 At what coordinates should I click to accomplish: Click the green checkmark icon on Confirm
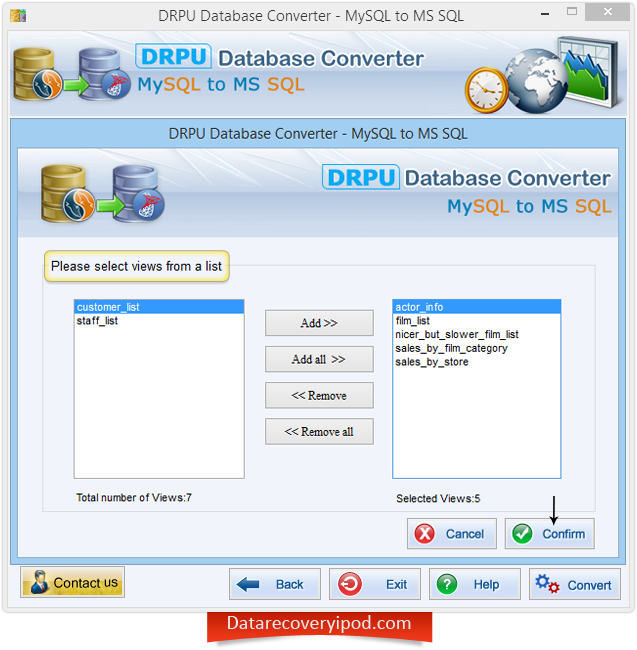522,534
